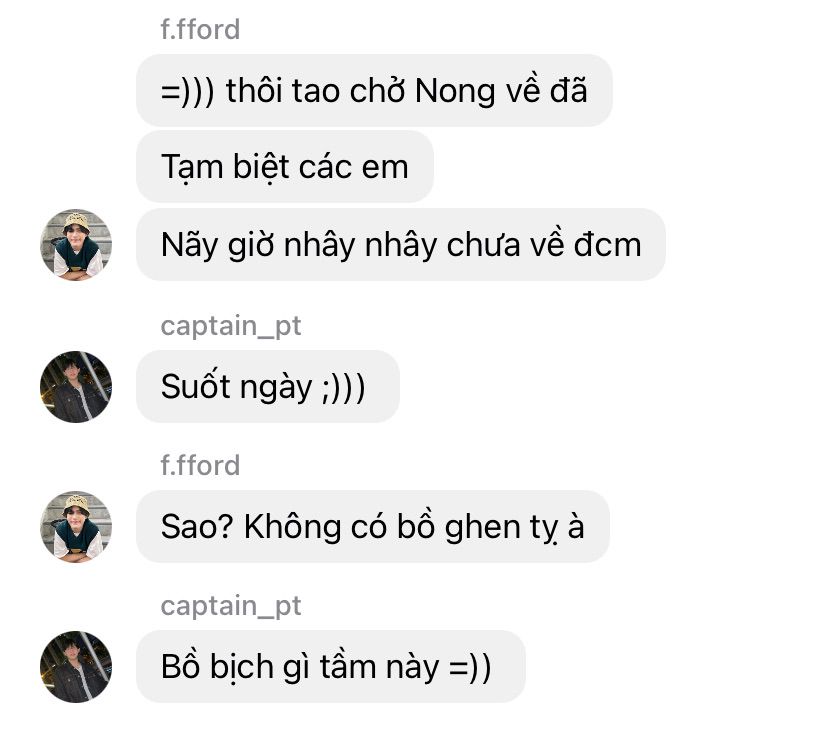Click the ';)))' emoticon in captain_pt's message
This screenshot has width=828, height=729.
(343, 387)
